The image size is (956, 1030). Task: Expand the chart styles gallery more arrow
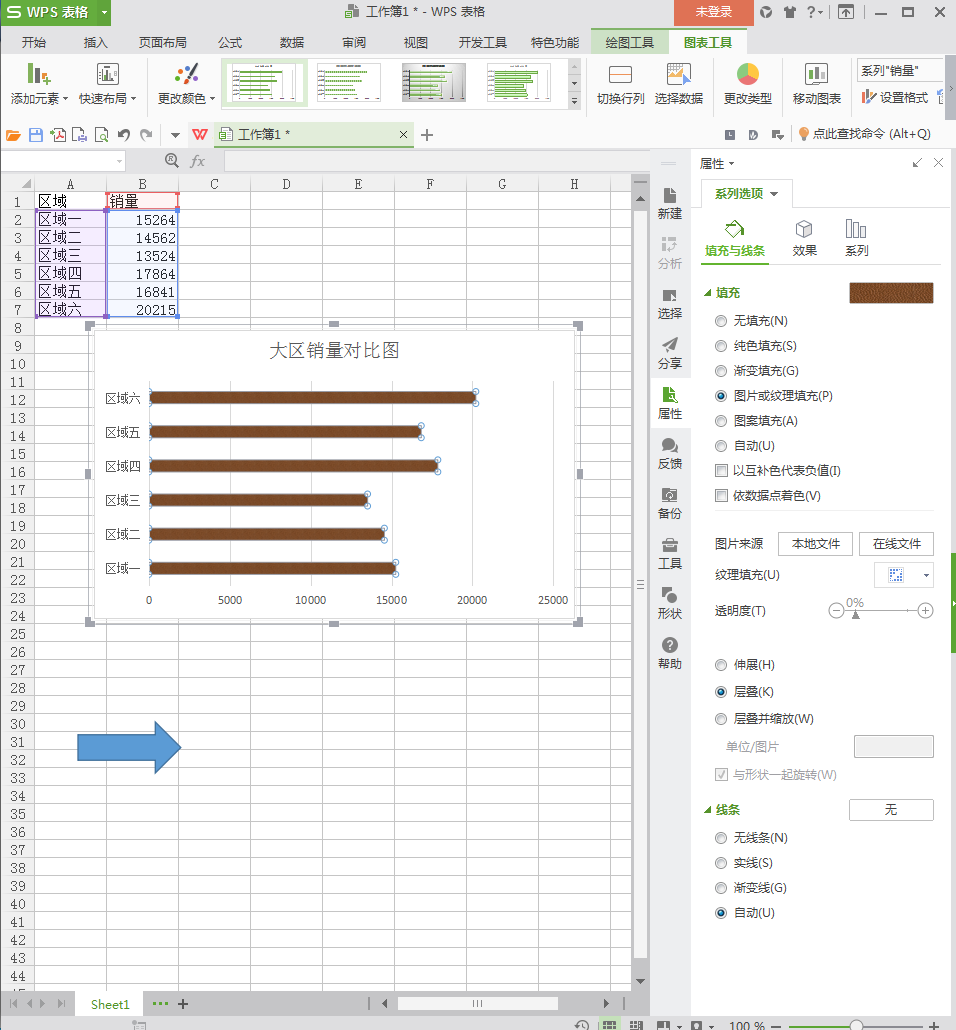pyautogui.click(x=574, y=101)
